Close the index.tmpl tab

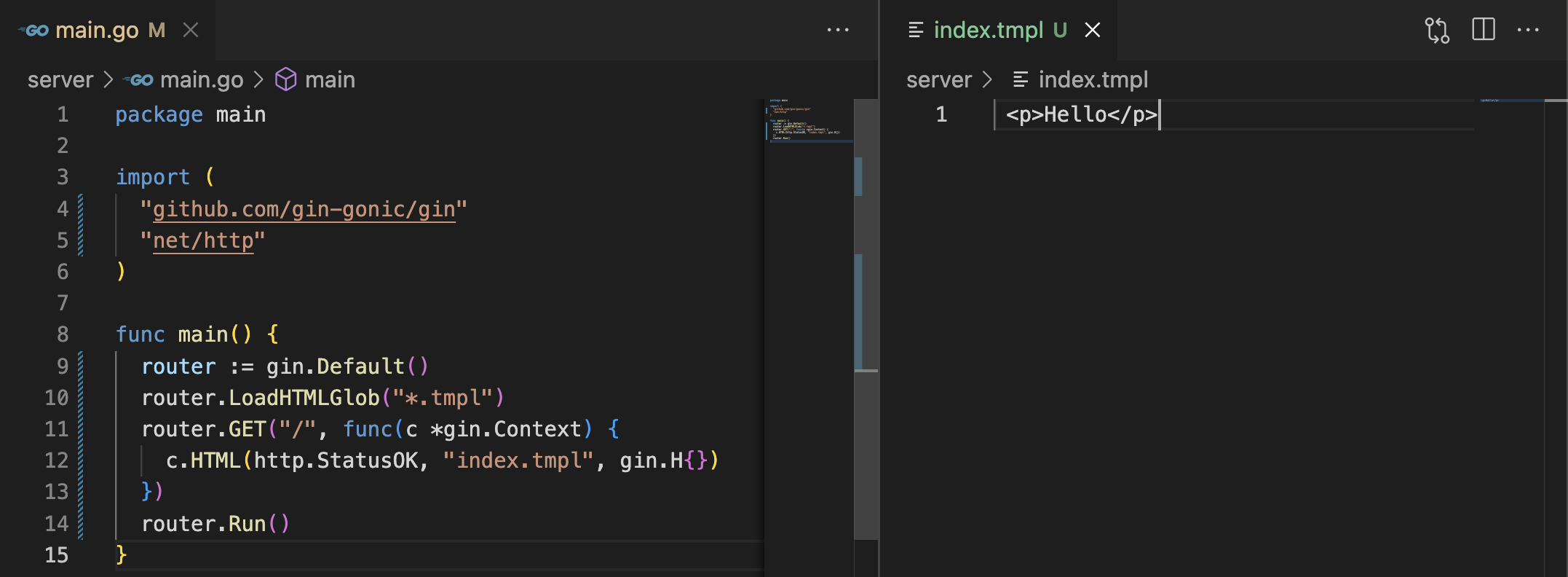coord(1092,30)
